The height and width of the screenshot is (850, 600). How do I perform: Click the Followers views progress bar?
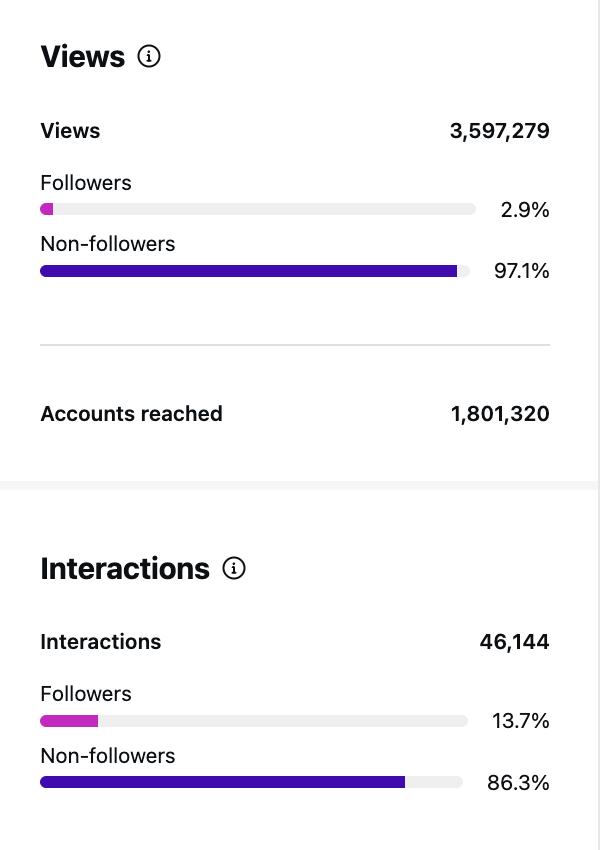coord(258,209)
